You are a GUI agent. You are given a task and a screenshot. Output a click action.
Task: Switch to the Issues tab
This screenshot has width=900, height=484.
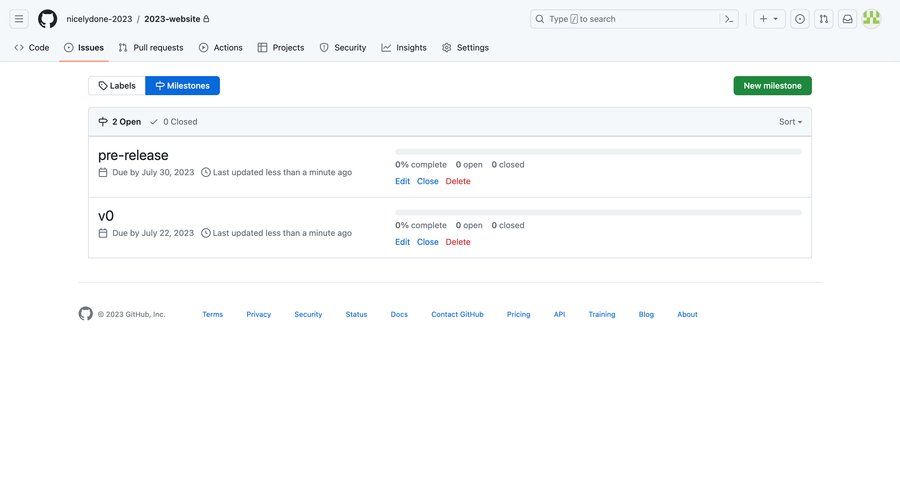(x=84, y=48)
